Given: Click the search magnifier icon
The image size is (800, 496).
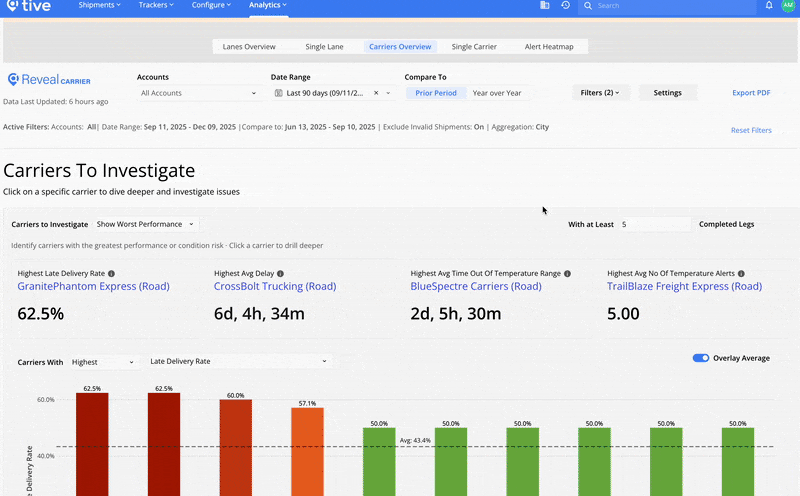Looking at the screenshot, I should [x=588, y=6].
